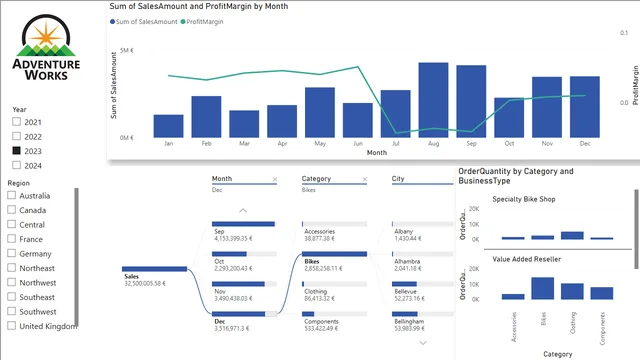This screenshot has height=360, width=640.
Task: Click the Nov sales bar
Action: (547, 107)
